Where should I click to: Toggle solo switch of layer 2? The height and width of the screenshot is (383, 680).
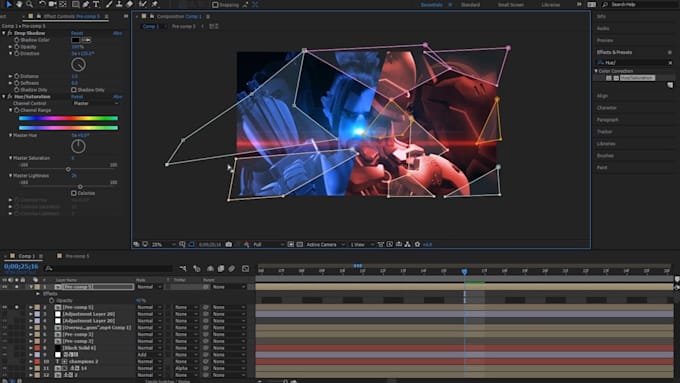pyautogui.click(x=17, y=307)
